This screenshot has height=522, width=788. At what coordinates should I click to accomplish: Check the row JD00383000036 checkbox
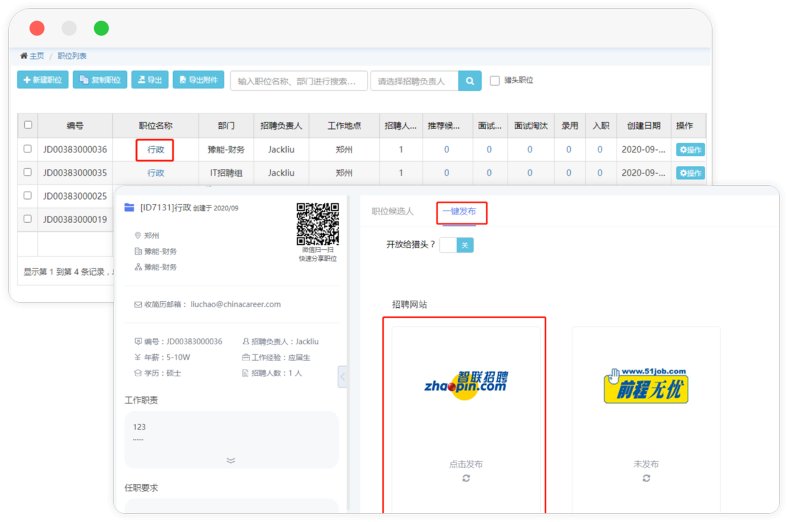28,149
